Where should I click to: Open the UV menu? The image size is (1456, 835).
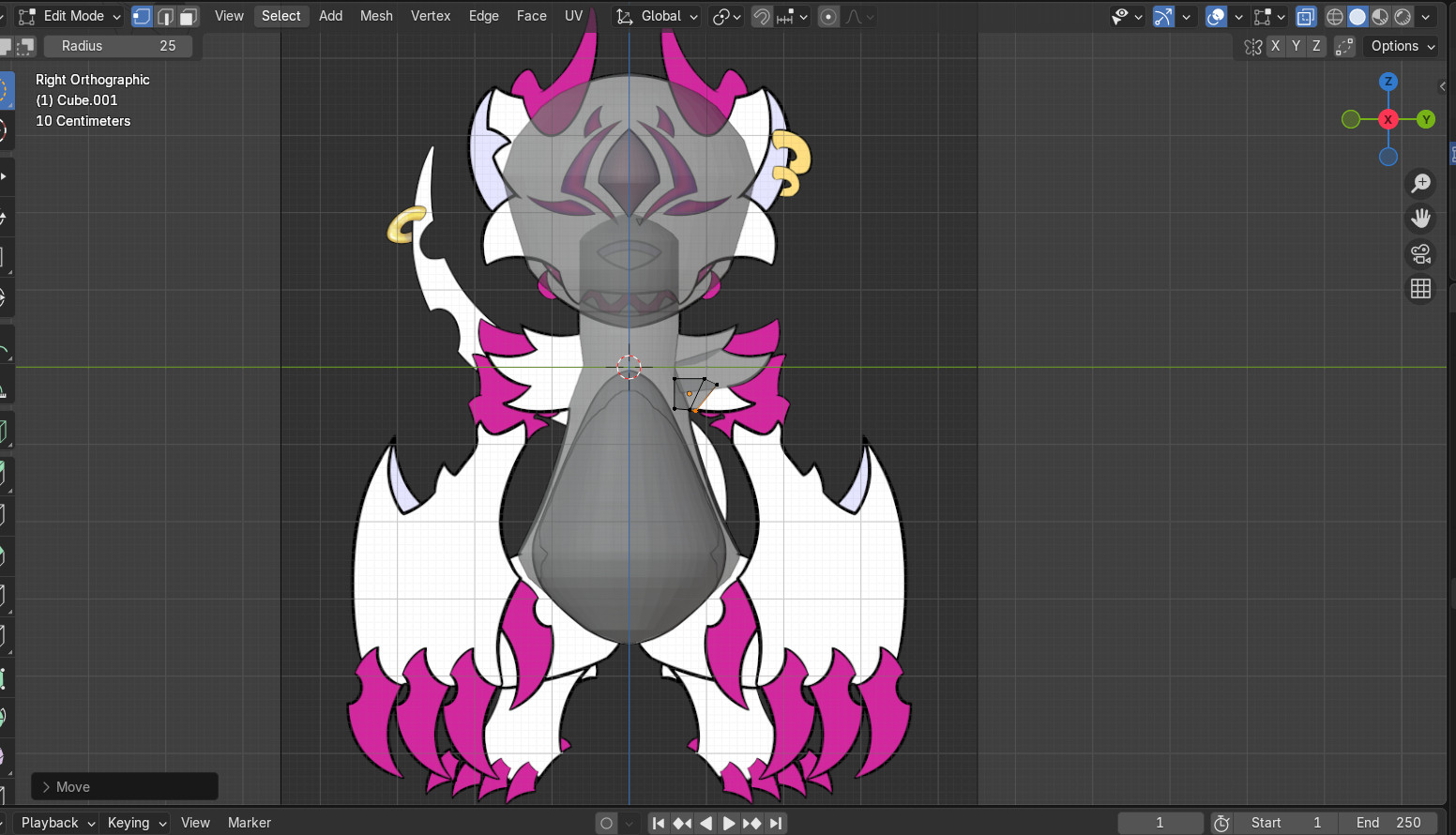(574, 16)
